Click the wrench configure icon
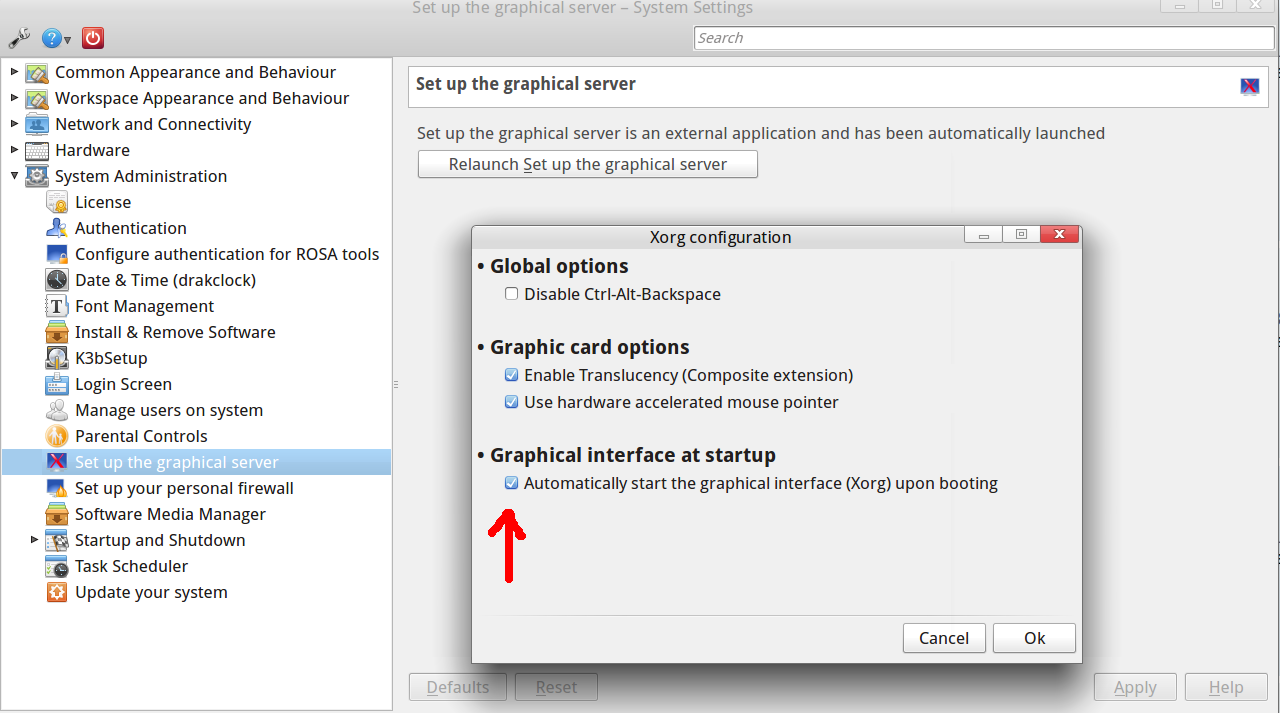 [19, 39]
